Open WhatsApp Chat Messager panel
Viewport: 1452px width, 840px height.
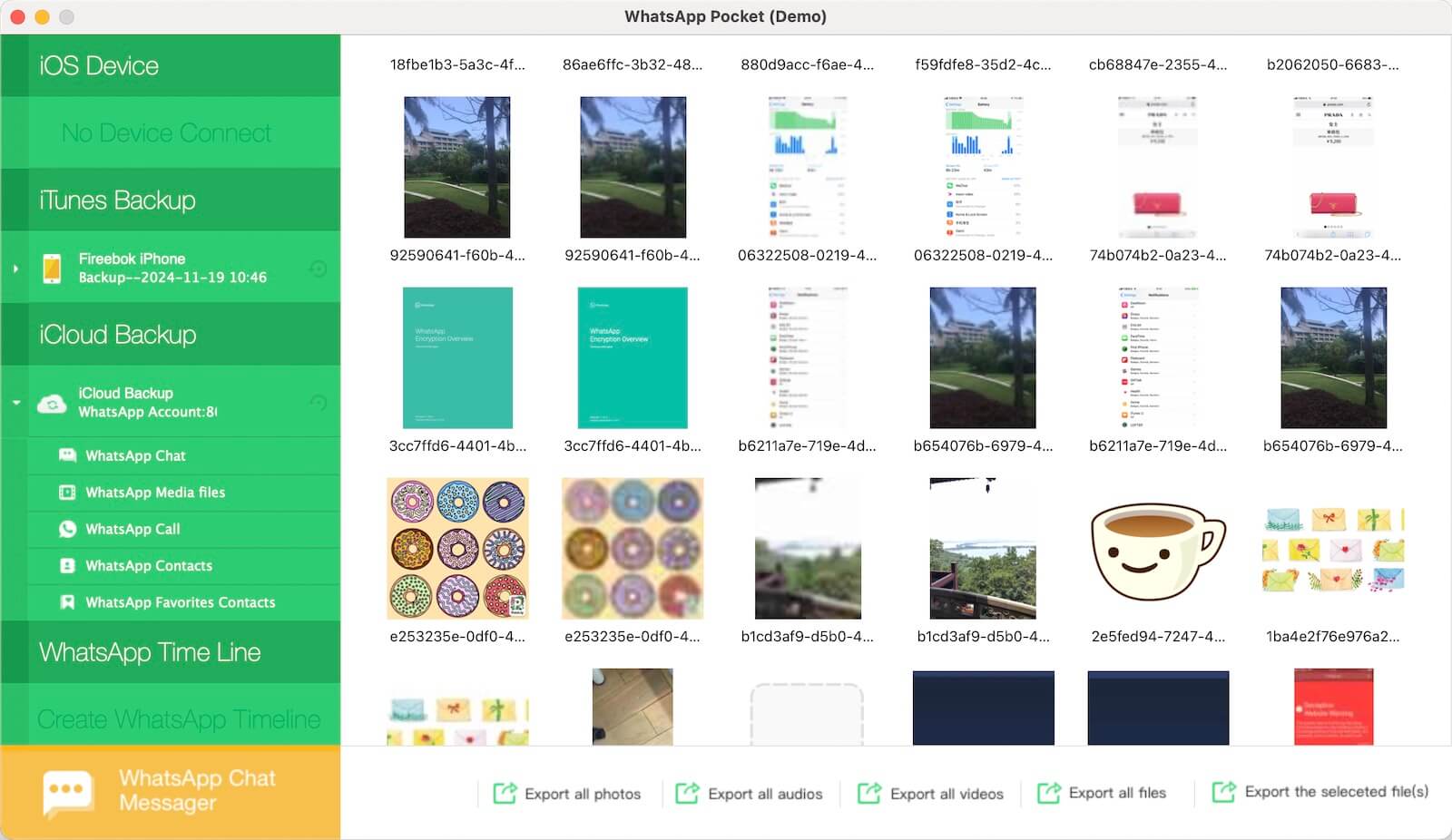pyautogui.click(x=171, y=792)
